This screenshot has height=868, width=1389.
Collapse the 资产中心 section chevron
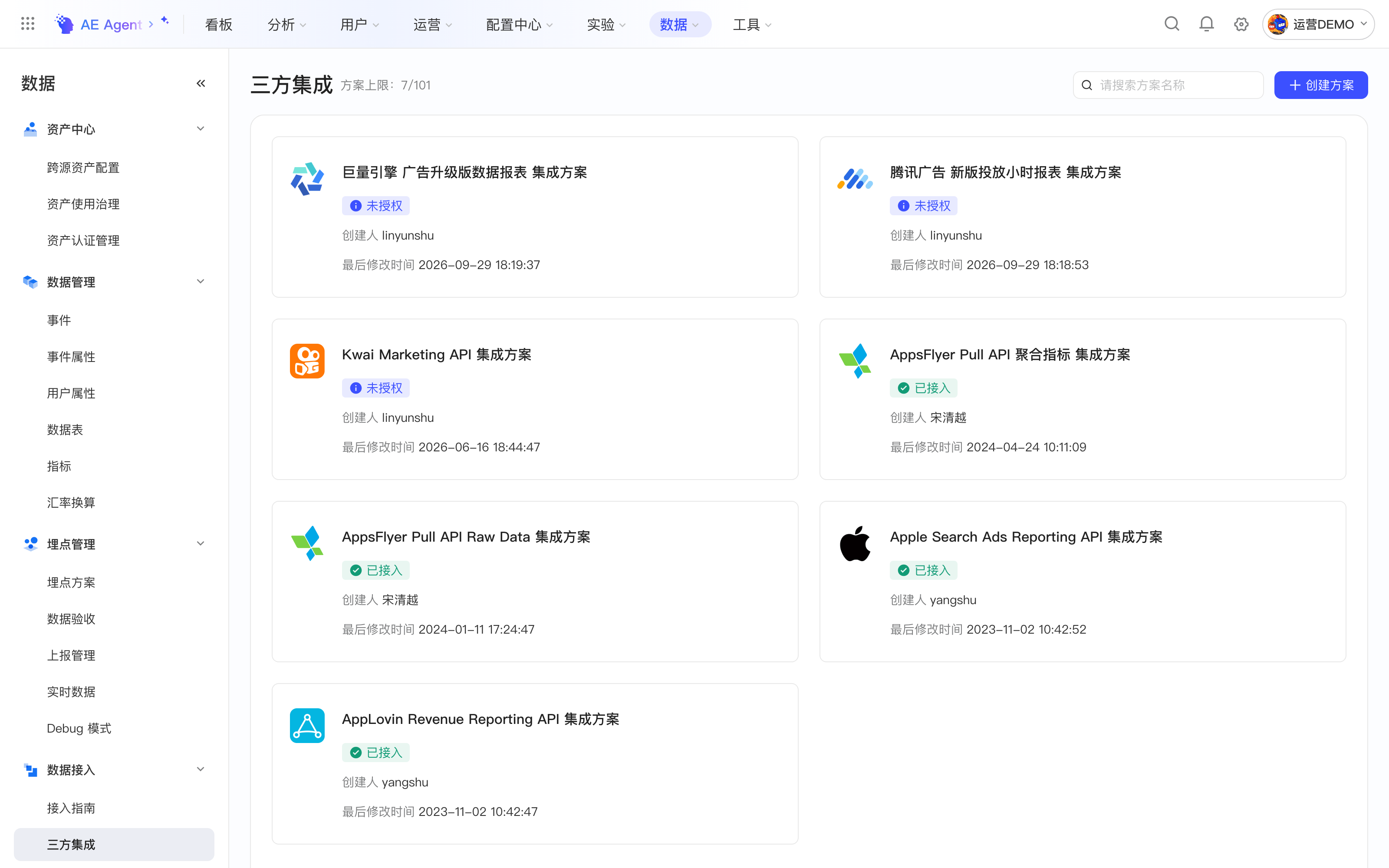tap(200, 128)
